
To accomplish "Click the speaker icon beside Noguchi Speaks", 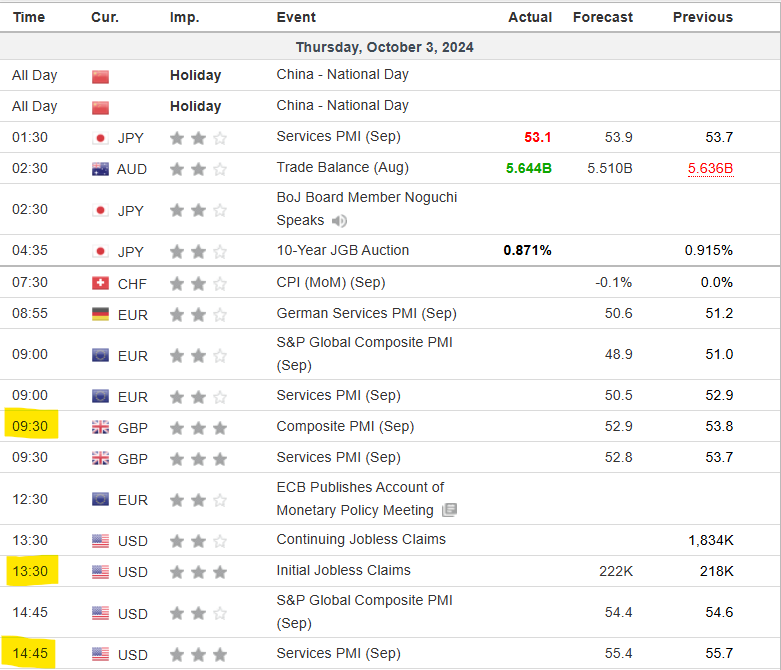I will click(x=340, y=221).
